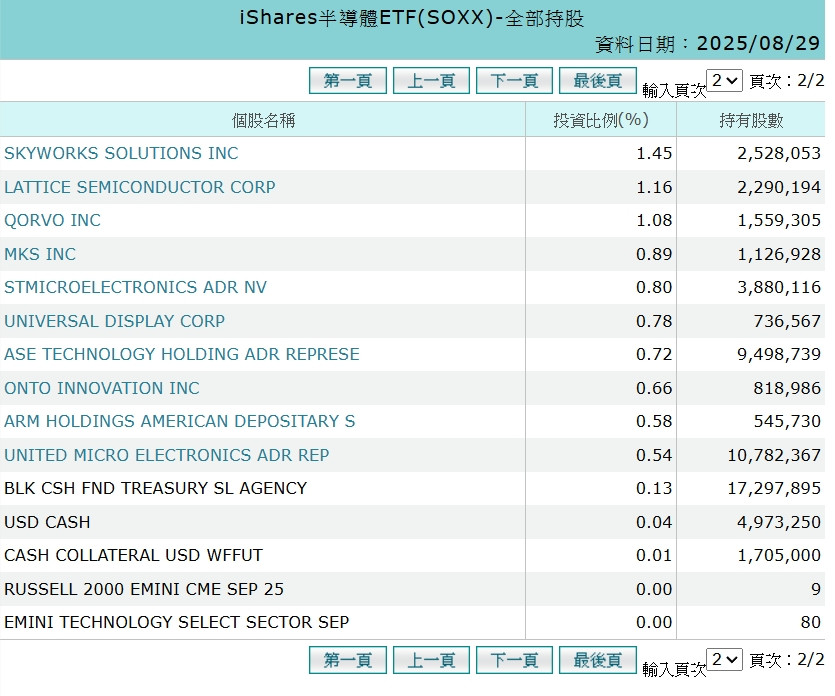Image resolution: width=835 pixels, height=696 pixels.
Task: Click the bottom 第一頁 button
Action: pyautogui.click(x=348, y=660)
